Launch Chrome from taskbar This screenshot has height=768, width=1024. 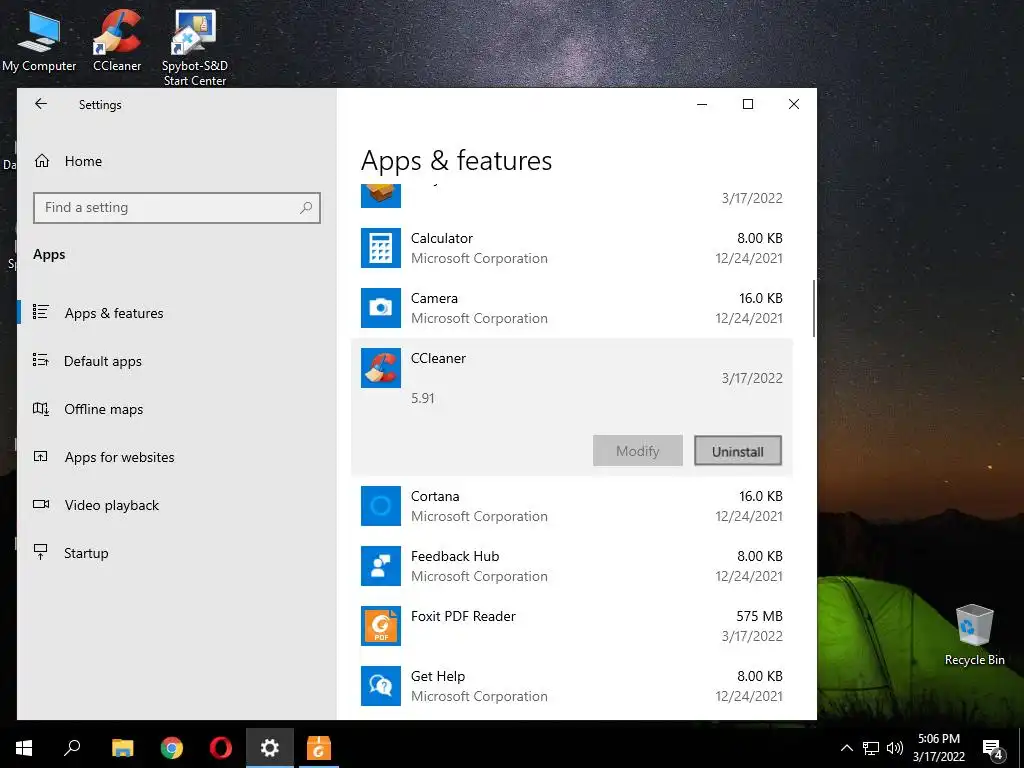click(x=172, y=748)
